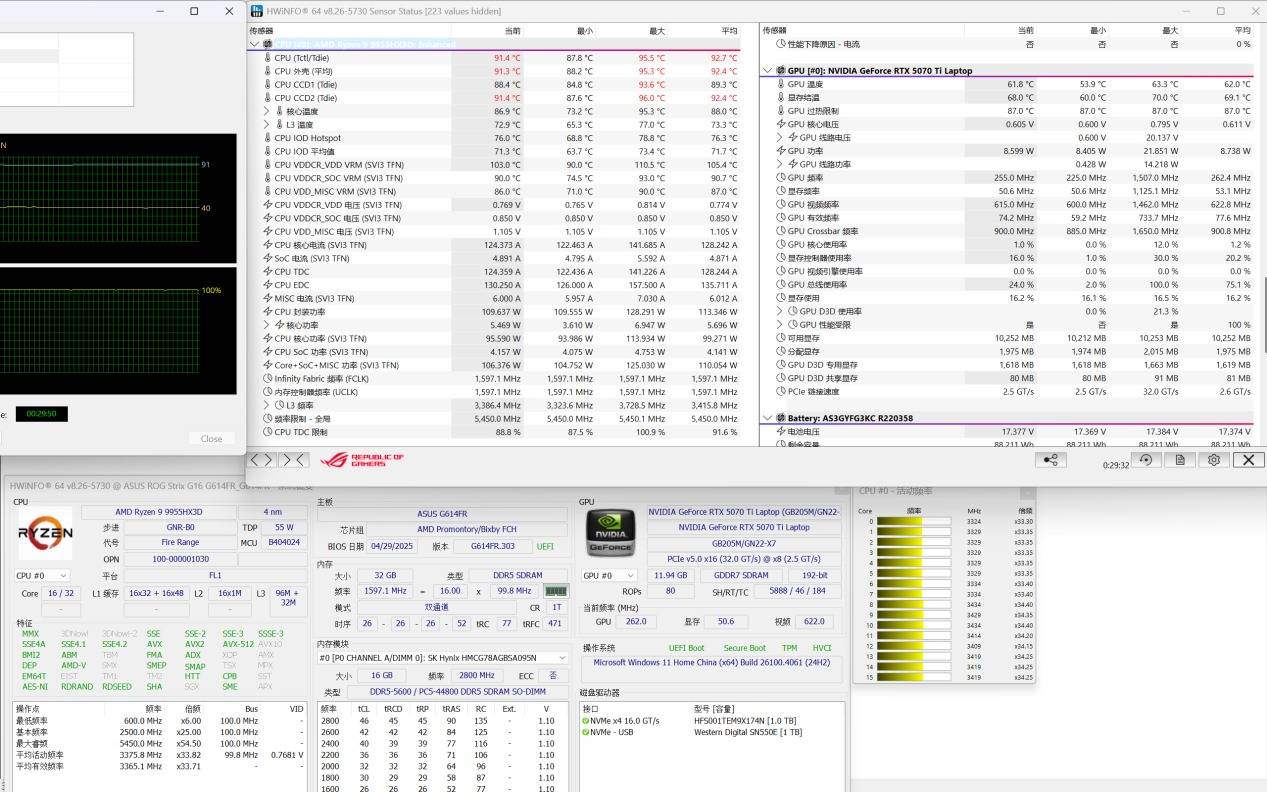Open sensor settings gear icon
Viewport: 1267px width, 792px height.
tap(1213, 460)
